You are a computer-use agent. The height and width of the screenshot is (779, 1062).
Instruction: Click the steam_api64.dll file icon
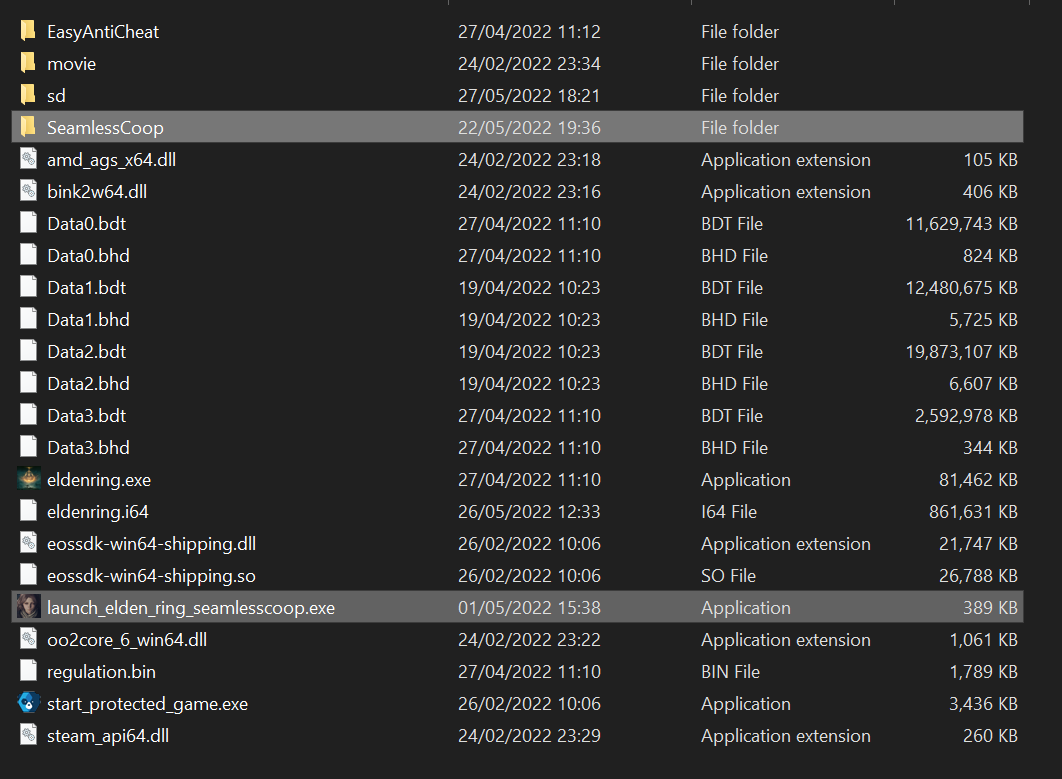(28, 736)
